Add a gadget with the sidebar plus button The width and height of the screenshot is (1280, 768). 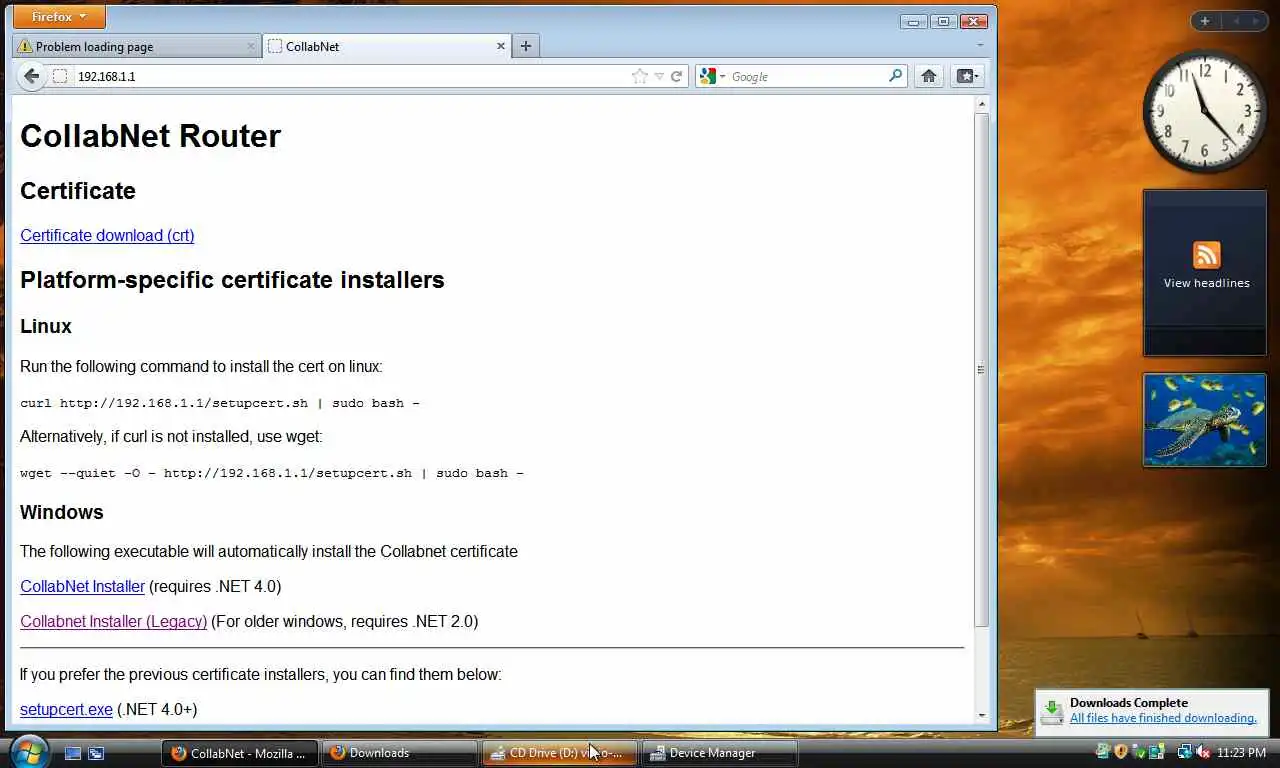tap(1205, 21)
